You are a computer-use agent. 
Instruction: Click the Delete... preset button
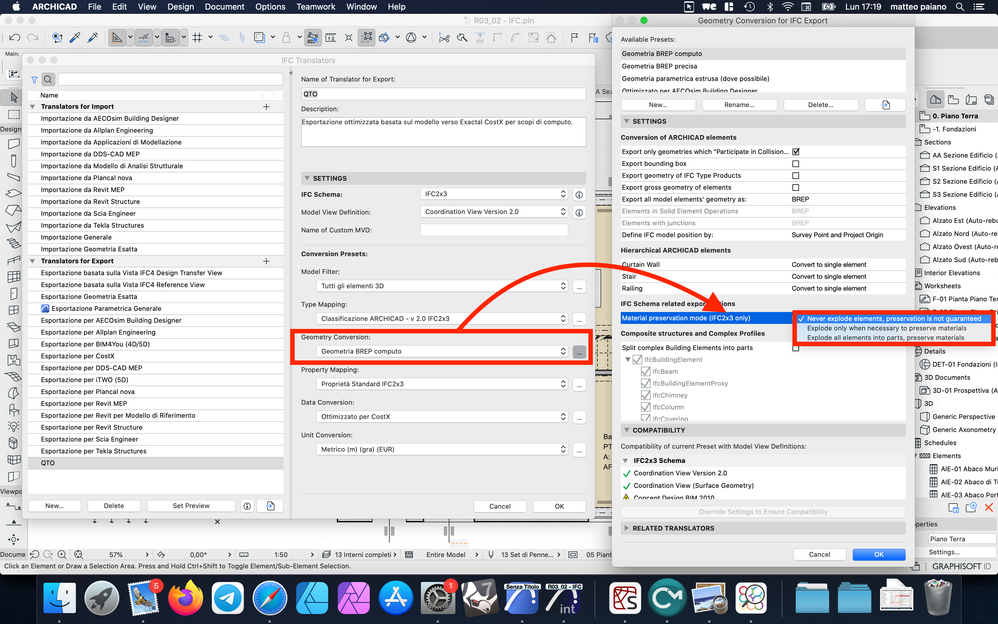tap(820, 105)
